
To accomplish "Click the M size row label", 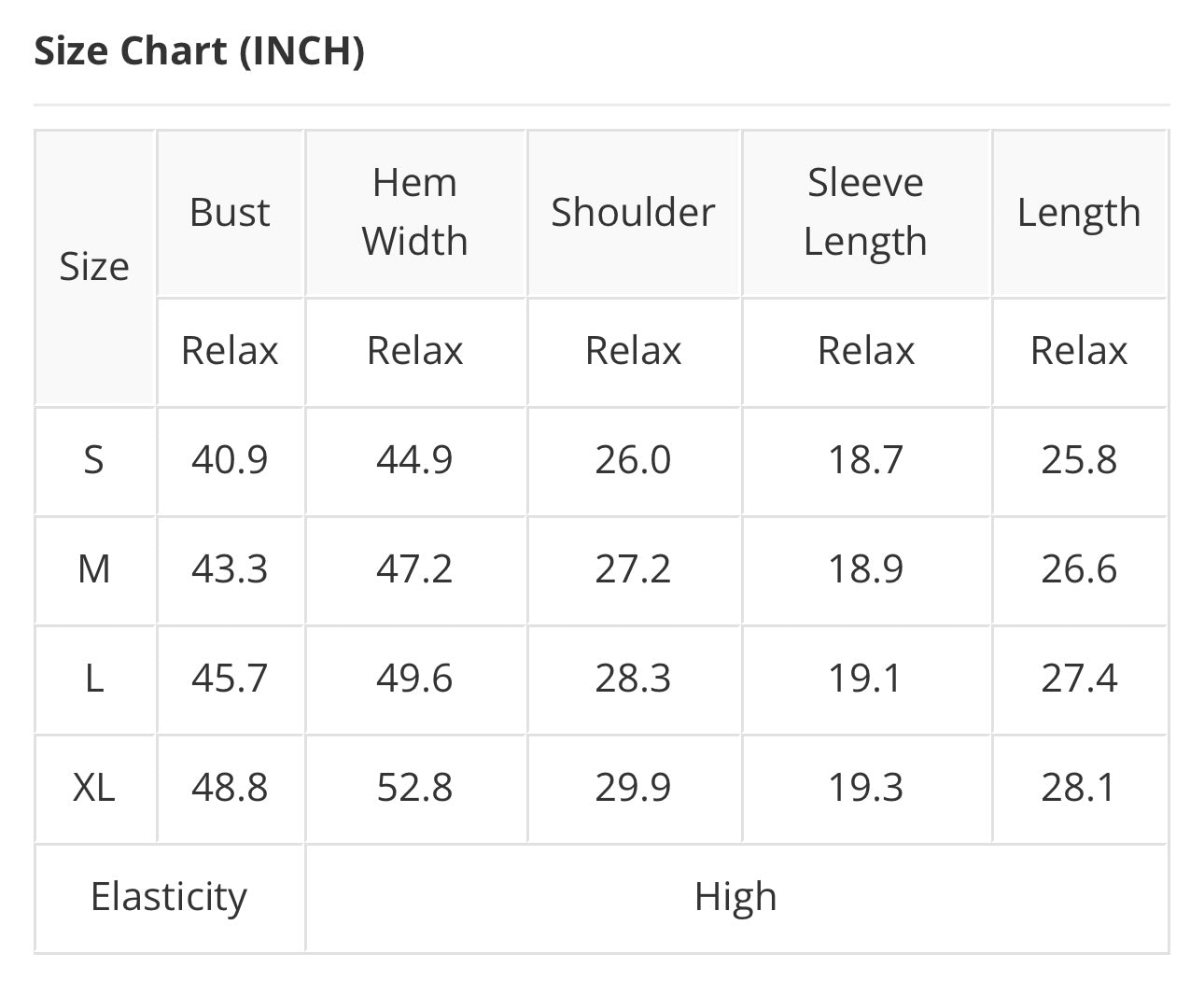I will [94, 569].
